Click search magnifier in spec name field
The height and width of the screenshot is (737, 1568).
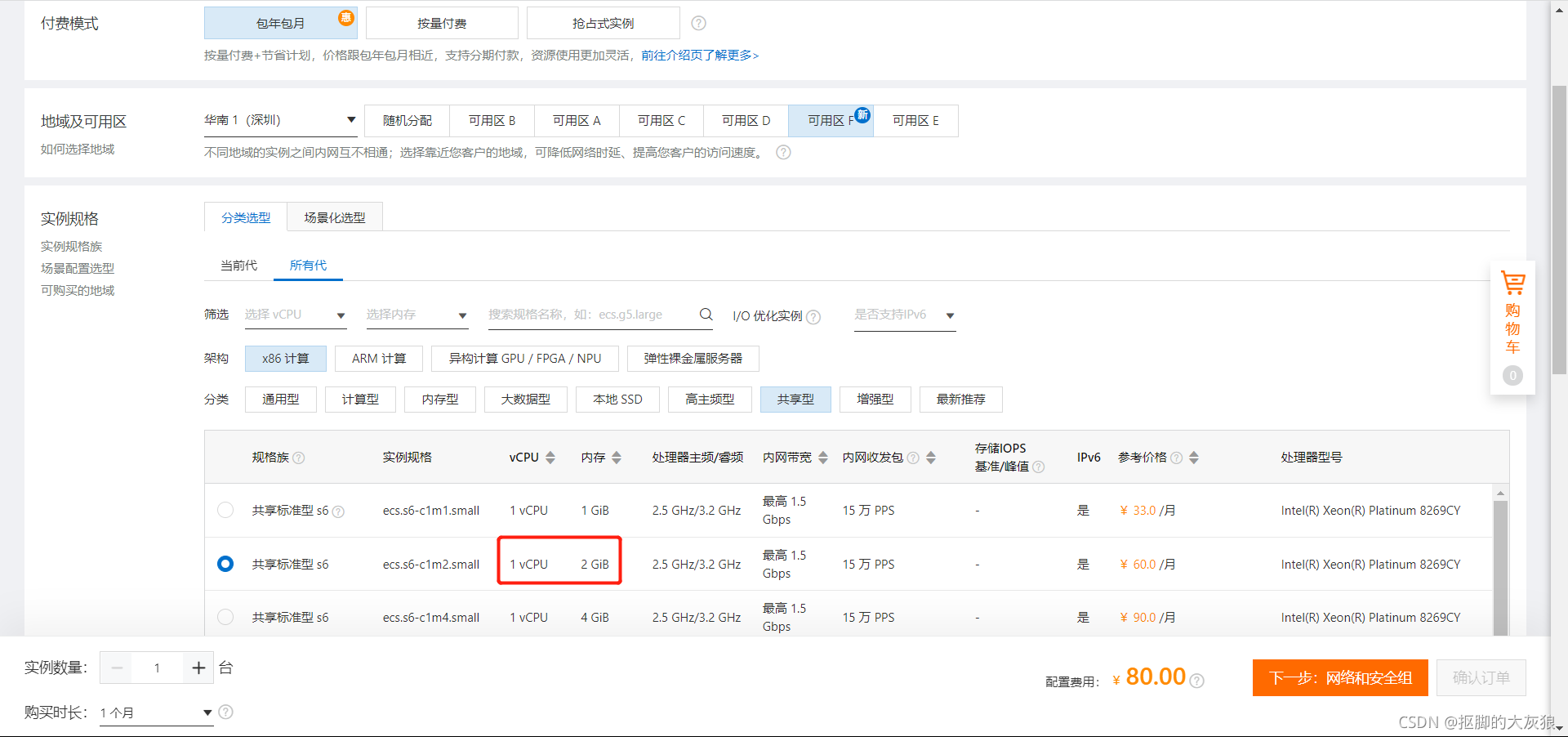(706, 315)
